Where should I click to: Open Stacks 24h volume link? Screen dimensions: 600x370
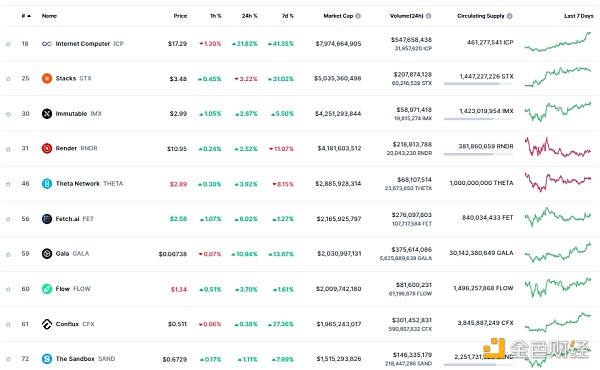click(x=412, y=74)
